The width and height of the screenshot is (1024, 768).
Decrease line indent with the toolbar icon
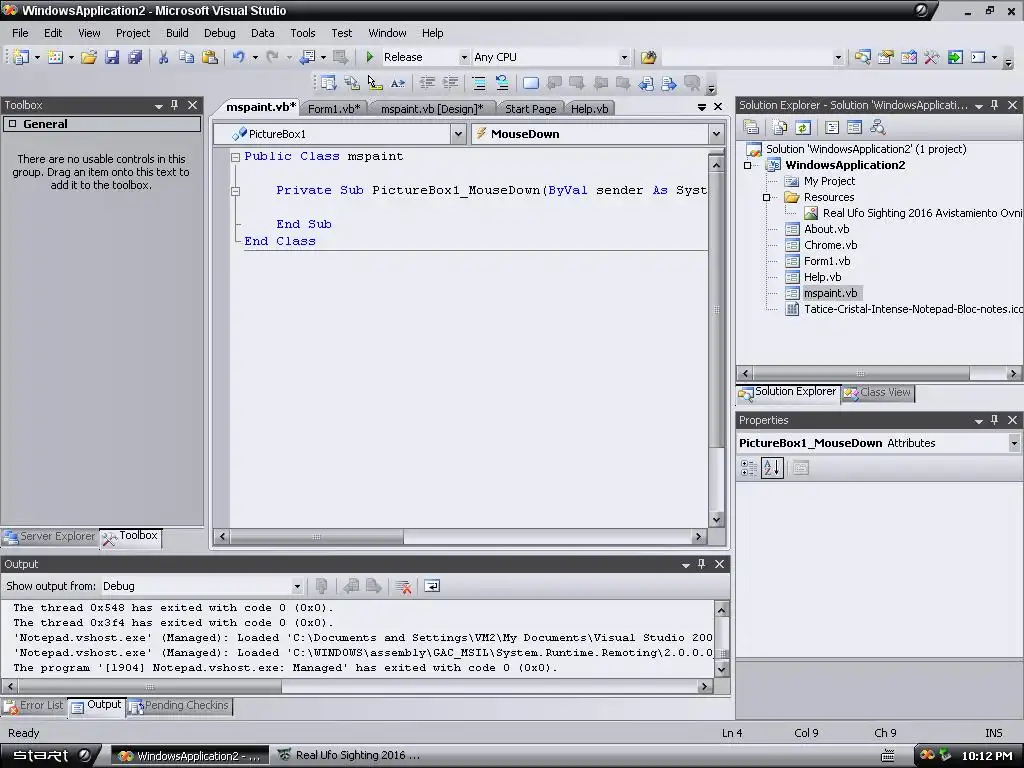coord(427,83)
